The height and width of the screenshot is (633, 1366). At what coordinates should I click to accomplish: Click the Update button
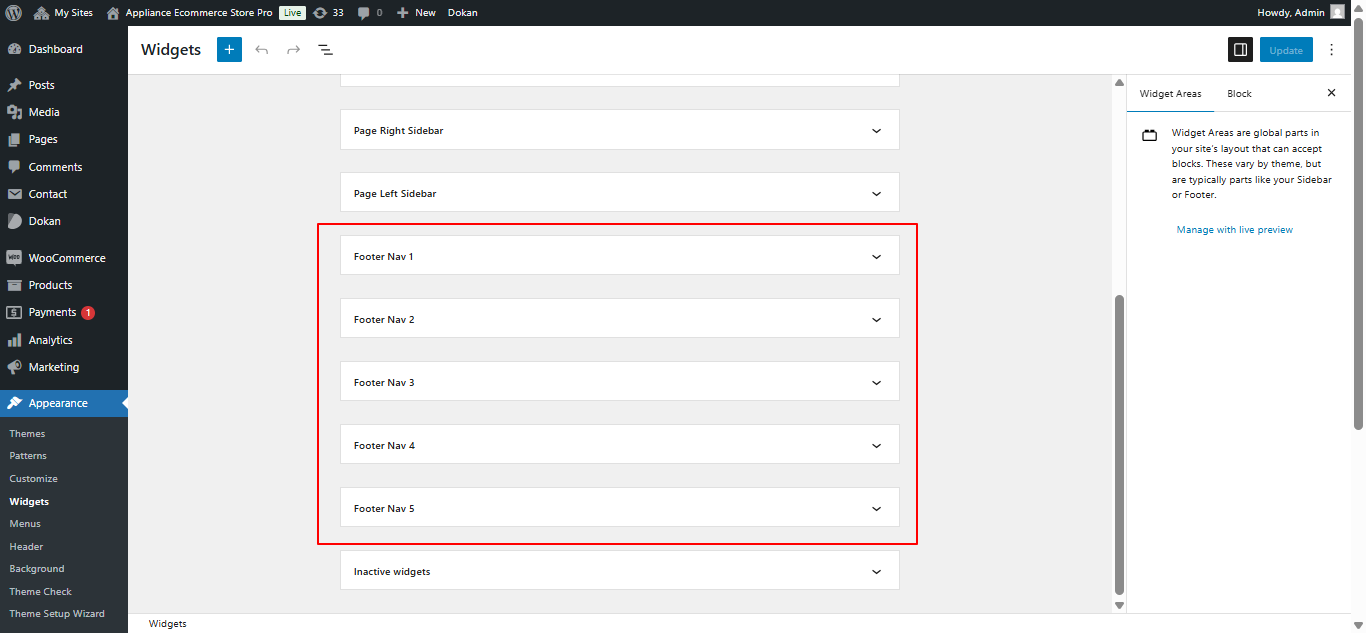pyautogui.click(x=1286, y=49)
